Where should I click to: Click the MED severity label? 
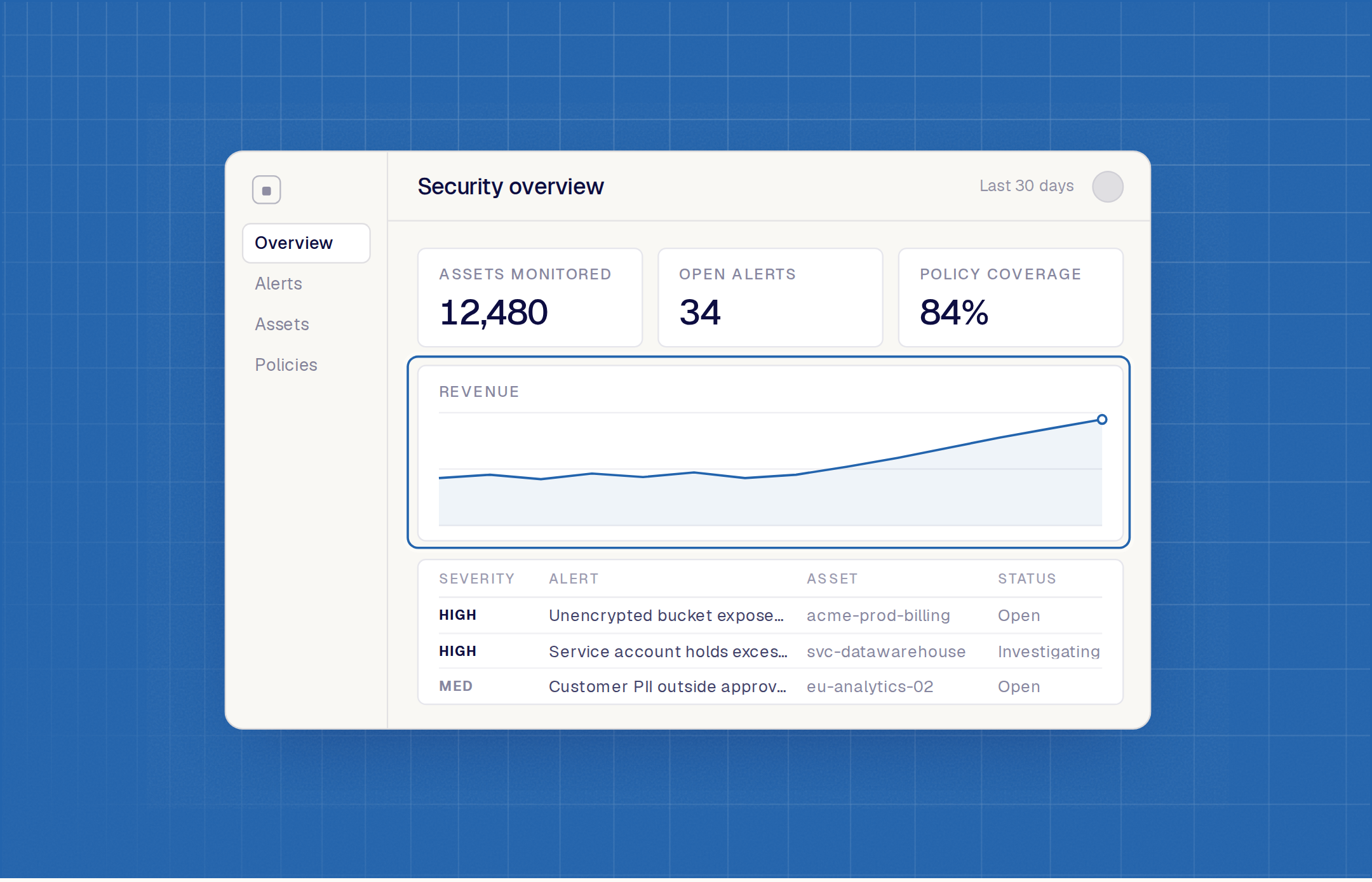pyautogui.click(x=455, y=686)
